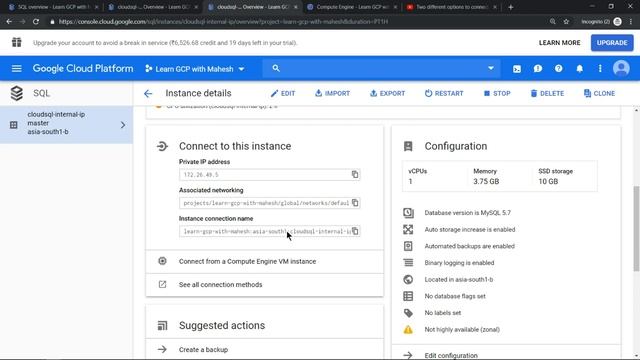The image size is (640, 360).
Task: Open the user account avatar
Action: 621,69
